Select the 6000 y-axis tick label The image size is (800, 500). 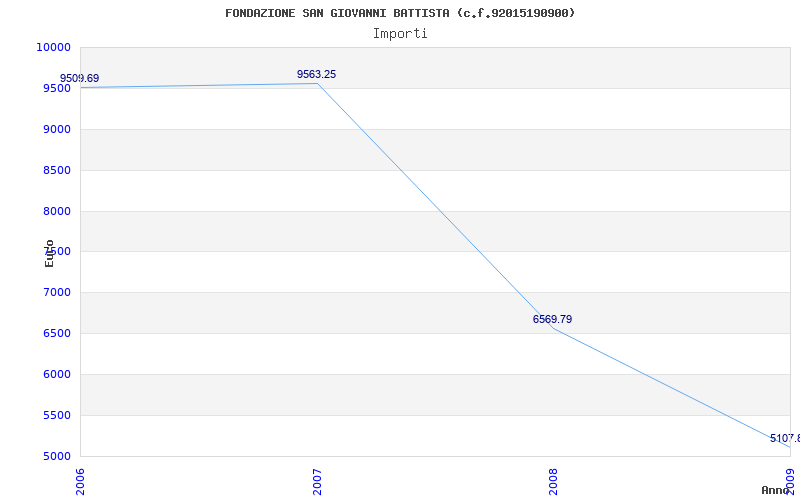coord(56,374)
